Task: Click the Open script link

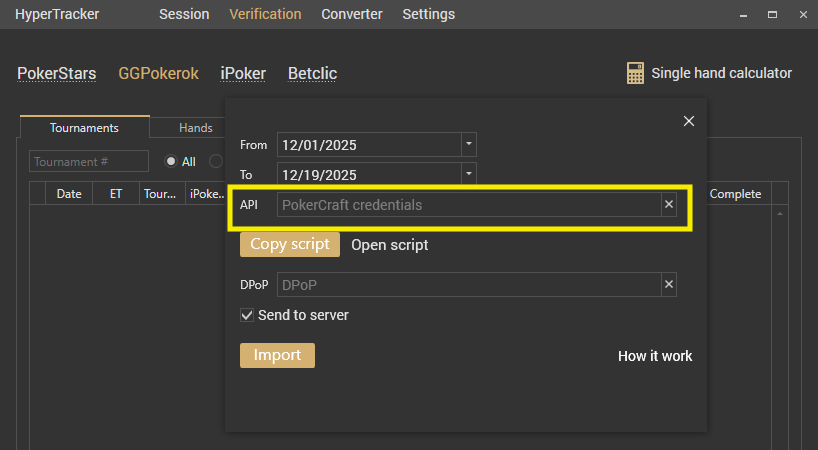Action: (x=390, y=245)
